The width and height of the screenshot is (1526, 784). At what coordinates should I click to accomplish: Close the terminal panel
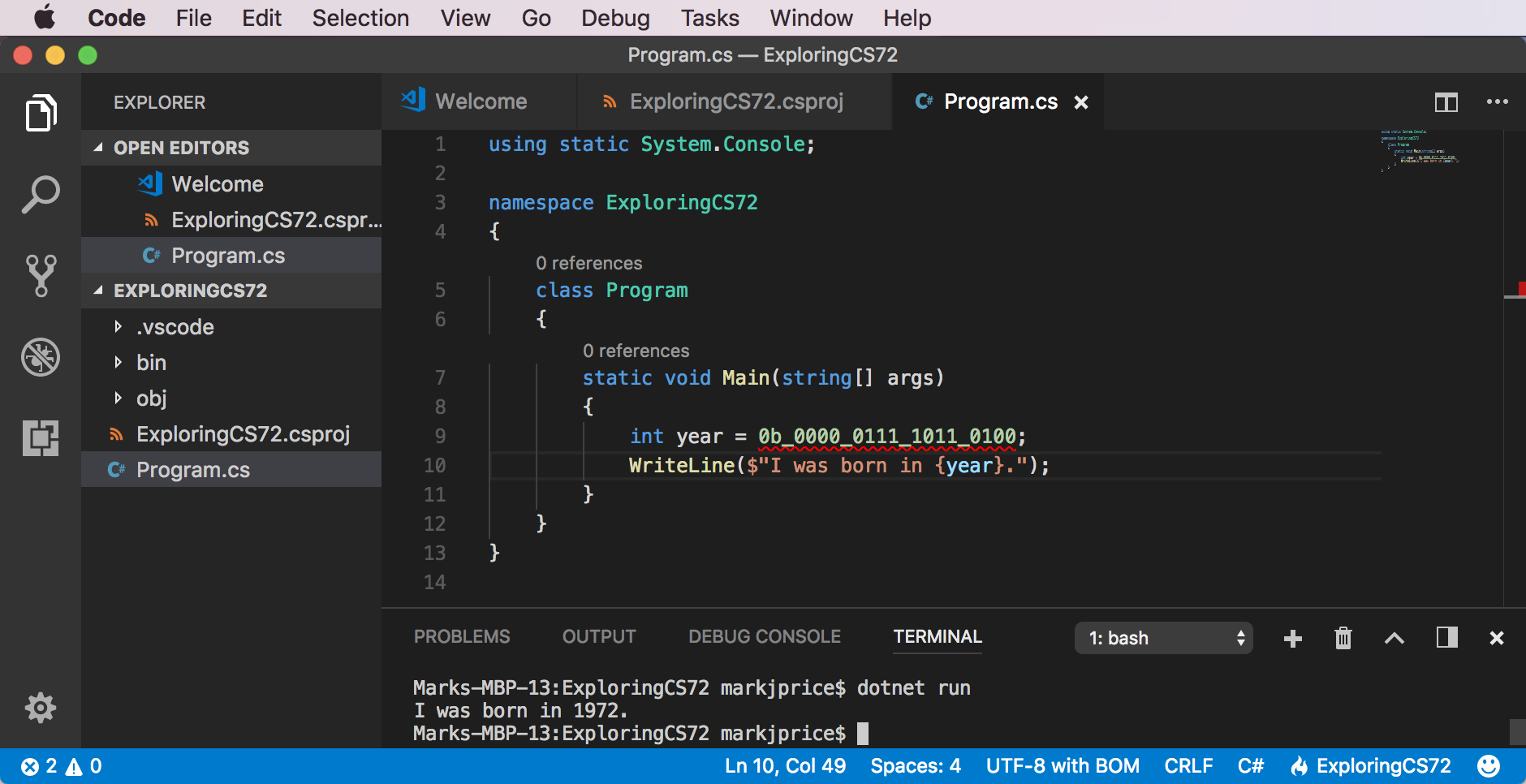[1497, 638]
